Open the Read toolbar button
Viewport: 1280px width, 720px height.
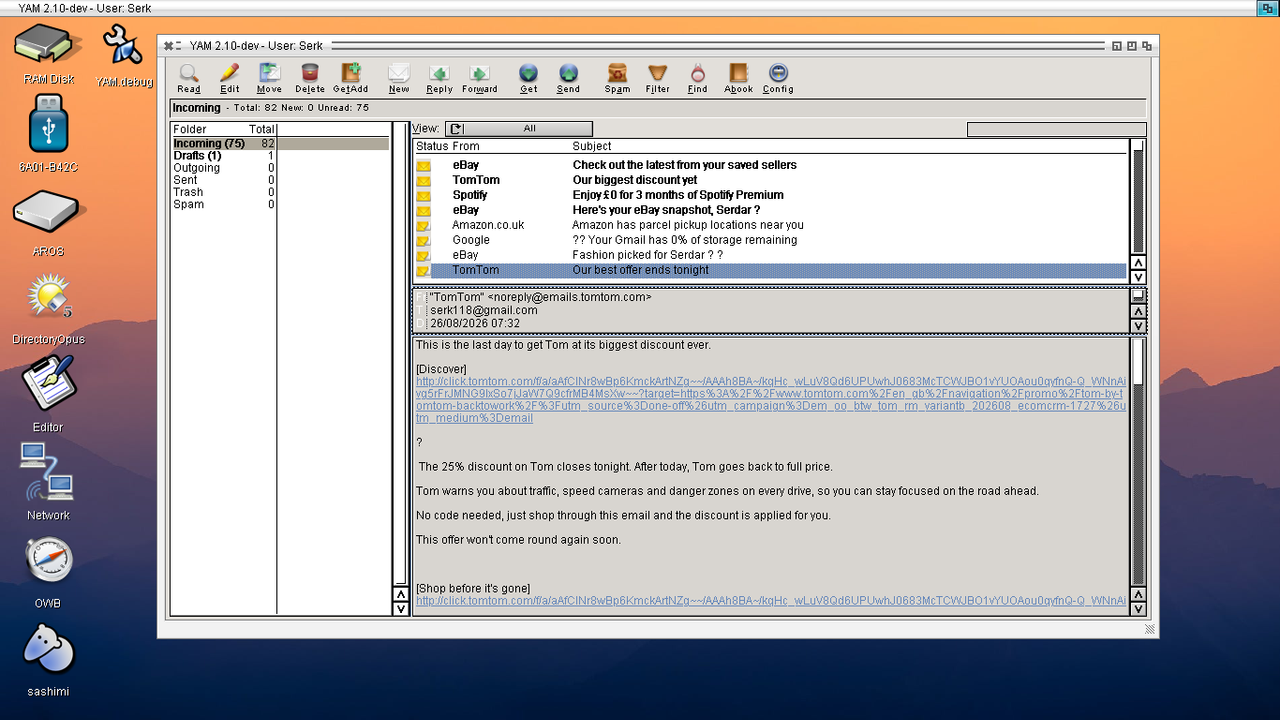click(188, 78)
